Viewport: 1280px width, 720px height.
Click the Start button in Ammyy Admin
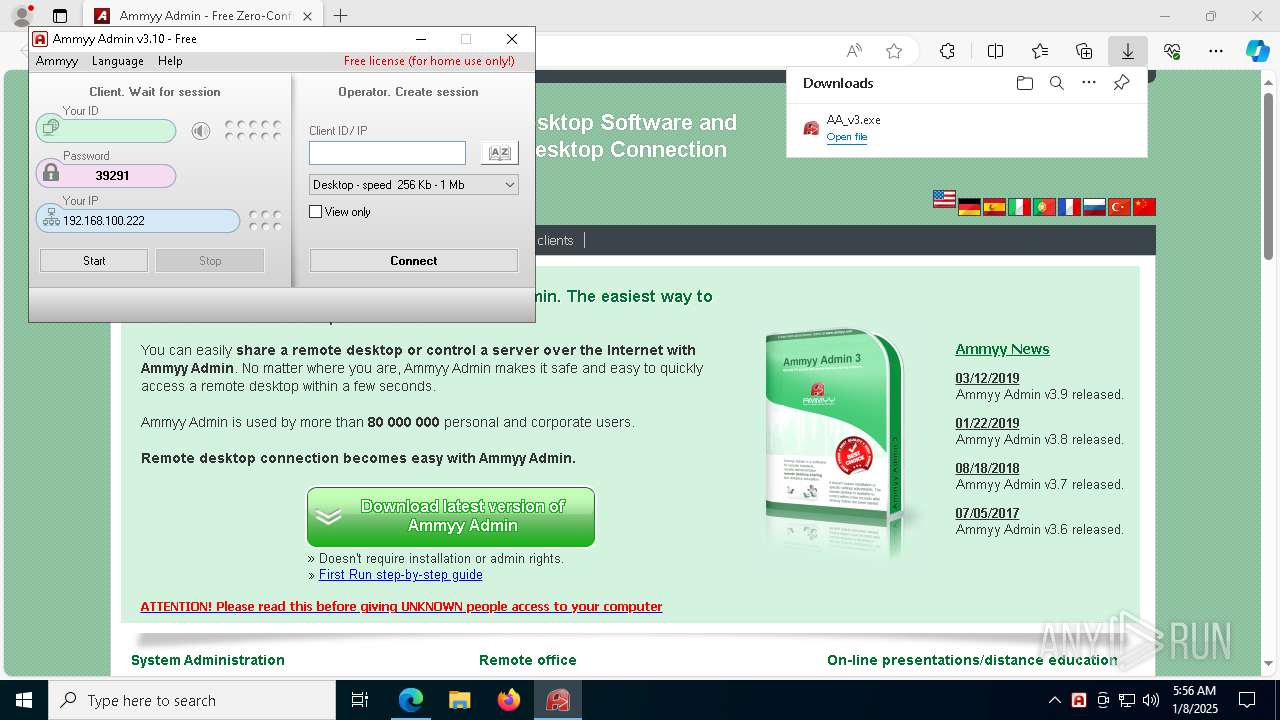(x=94, y=261)
